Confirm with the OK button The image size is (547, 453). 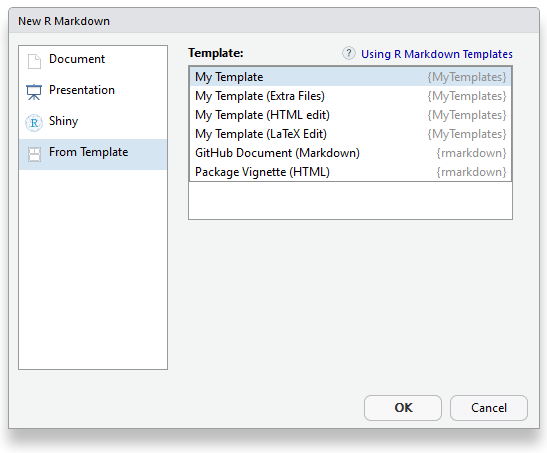tap(403, 408)
